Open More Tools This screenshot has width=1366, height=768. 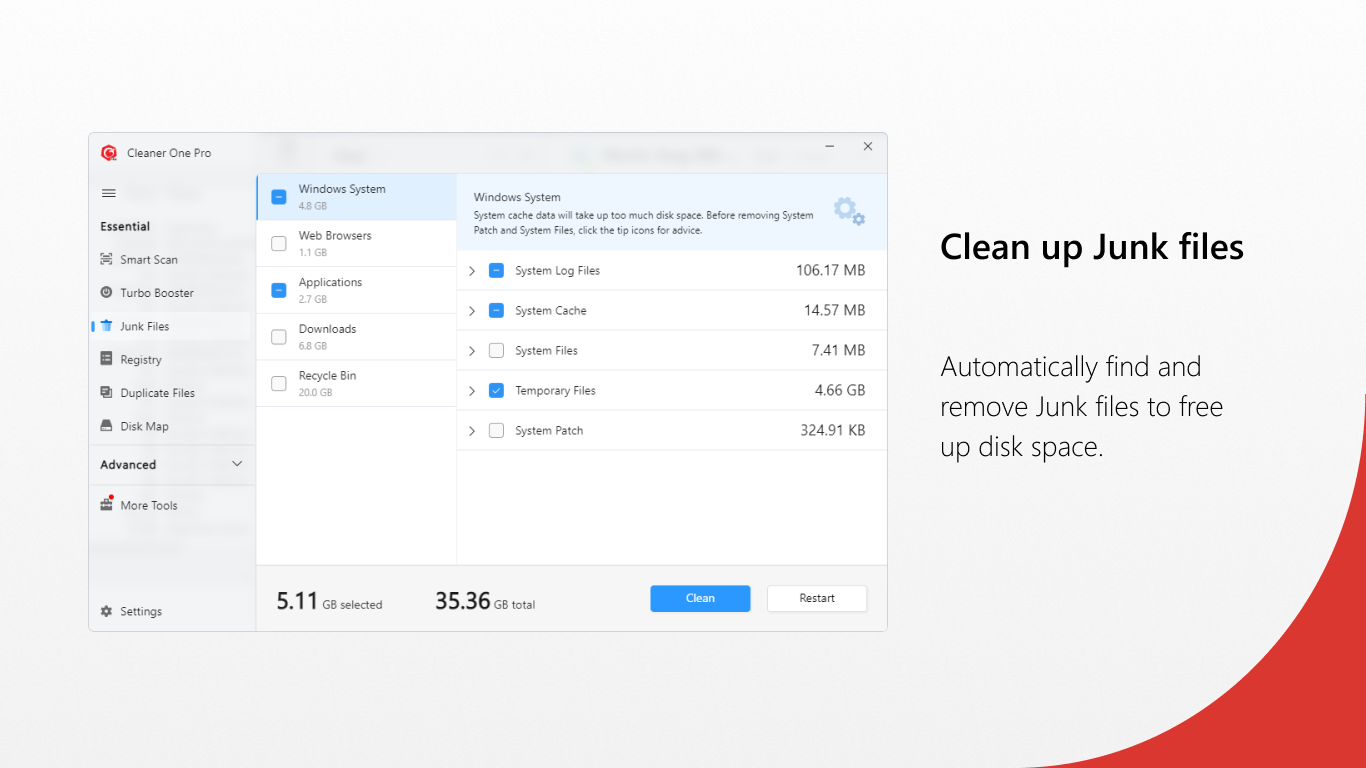point(149,505)
